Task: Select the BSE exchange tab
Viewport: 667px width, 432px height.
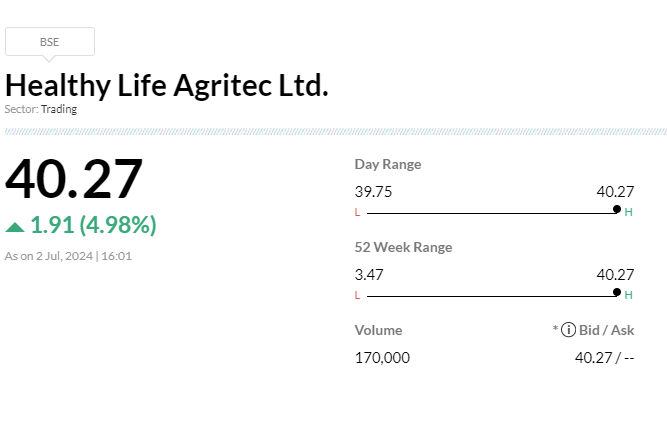Action: click(x=50, y=42)
